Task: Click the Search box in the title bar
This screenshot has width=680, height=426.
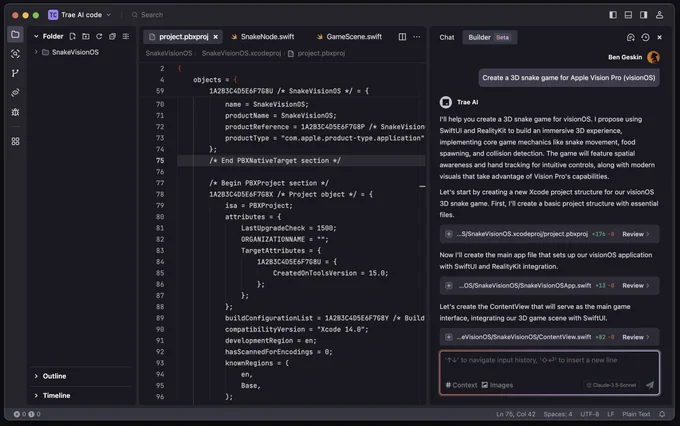Action: (x=148, y=15)
